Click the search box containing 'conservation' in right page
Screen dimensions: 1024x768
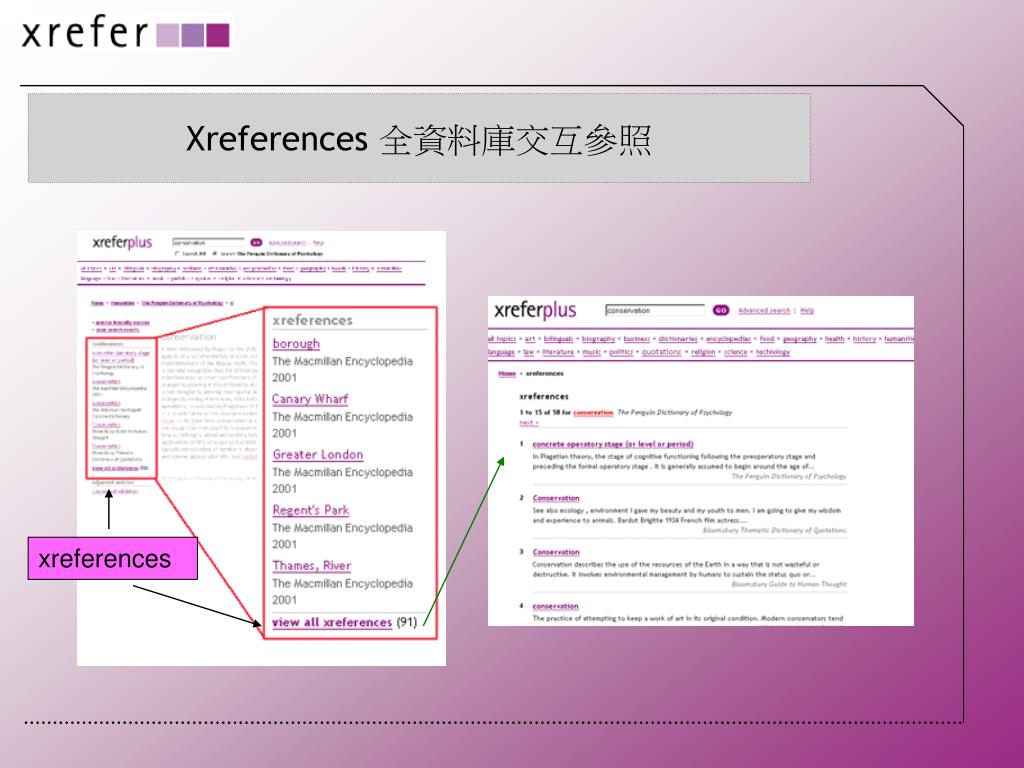[655, 310]
